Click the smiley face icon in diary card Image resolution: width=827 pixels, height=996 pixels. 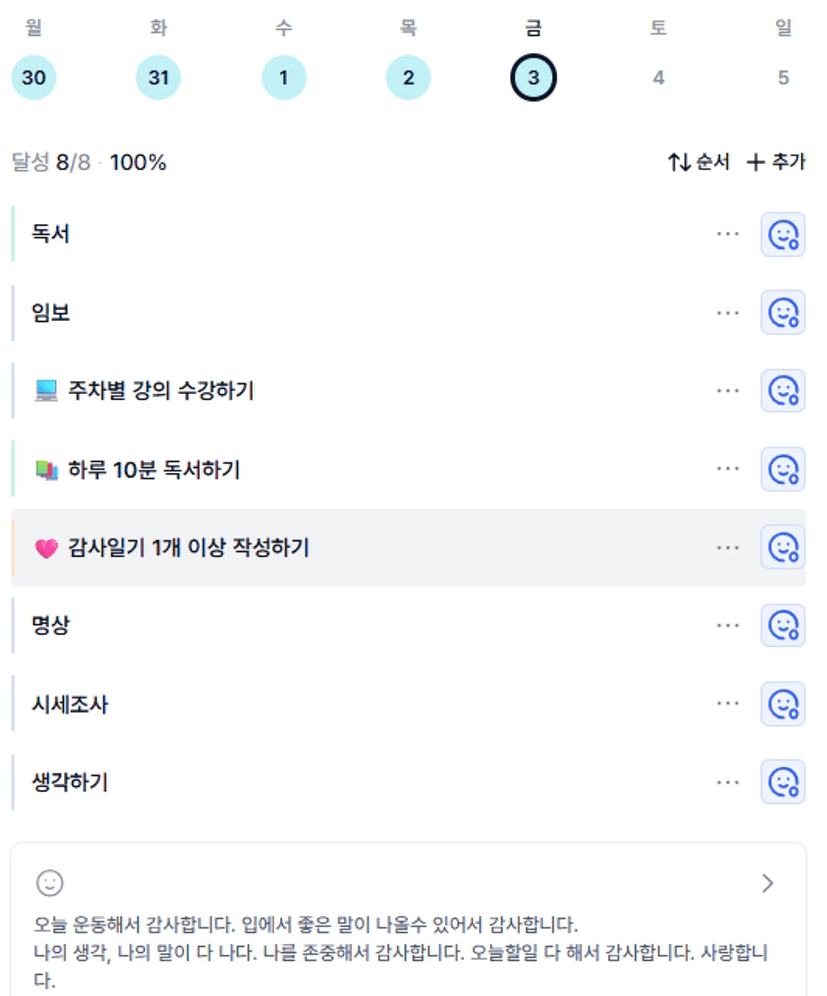point(50,882)
